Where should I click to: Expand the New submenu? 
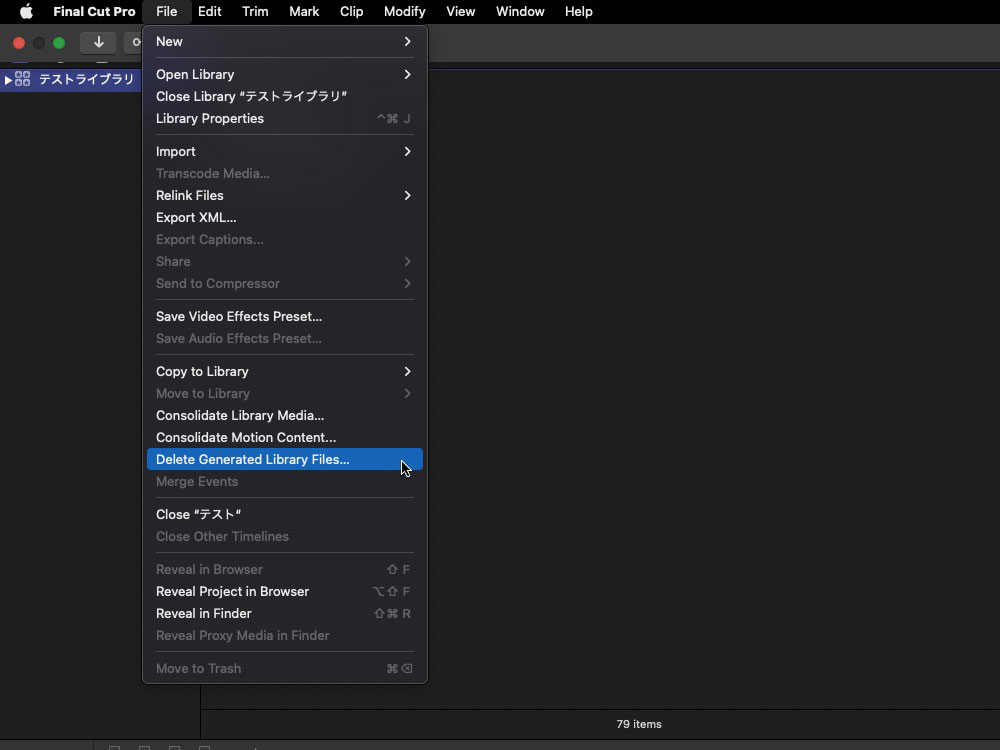click(x=284, y=41)
